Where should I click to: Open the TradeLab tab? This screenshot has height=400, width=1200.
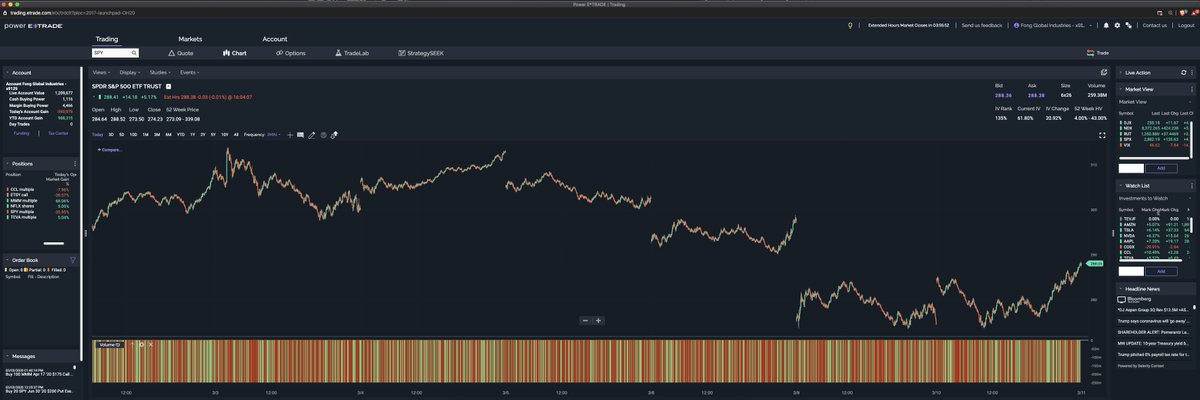(x=352, y=52)
